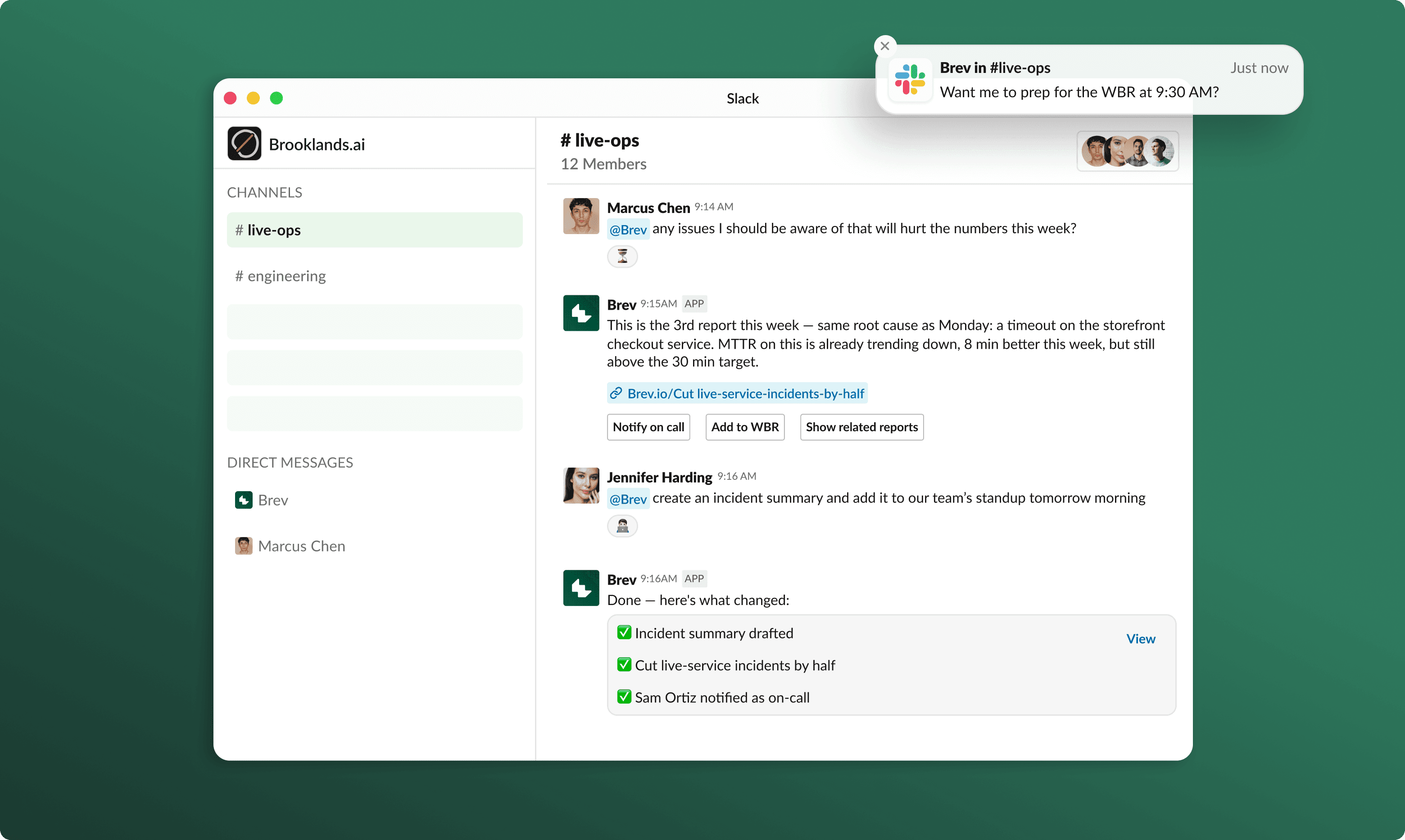The height and width of the screenshot is (840, 1405).
Task: Click the Jennifer Harding sender name
Action: 659,477
